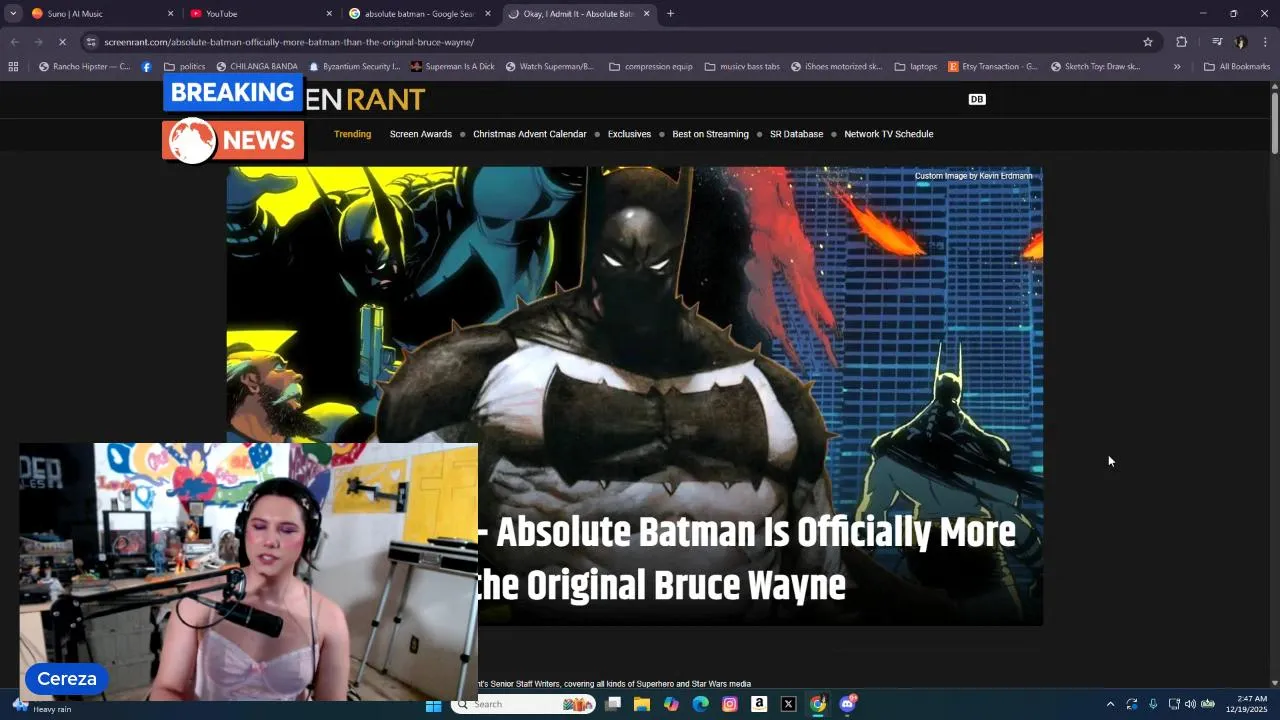Open Screen Awards nav item
1280x720 pixels.
(421, 134)
